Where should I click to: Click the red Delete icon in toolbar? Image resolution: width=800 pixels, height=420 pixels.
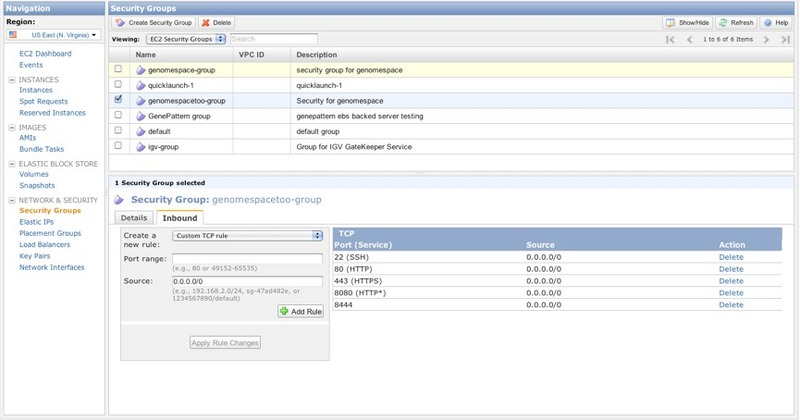click(x=205, y=22)
